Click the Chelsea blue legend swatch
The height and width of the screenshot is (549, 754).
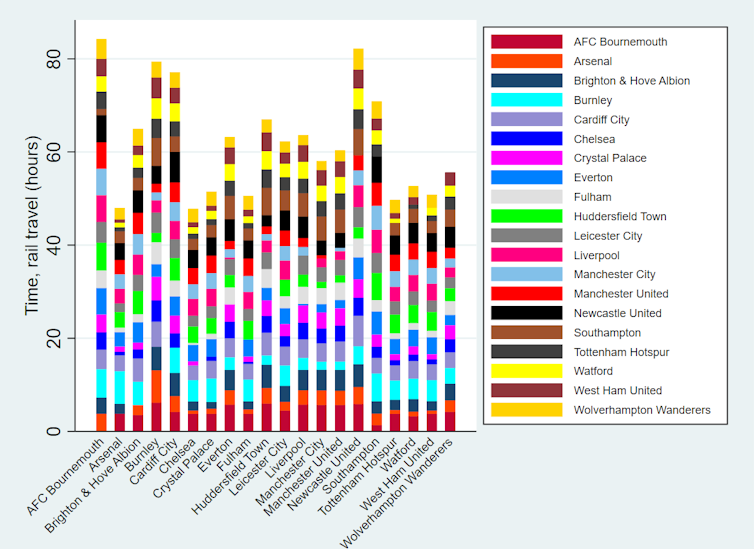[527, 138]
